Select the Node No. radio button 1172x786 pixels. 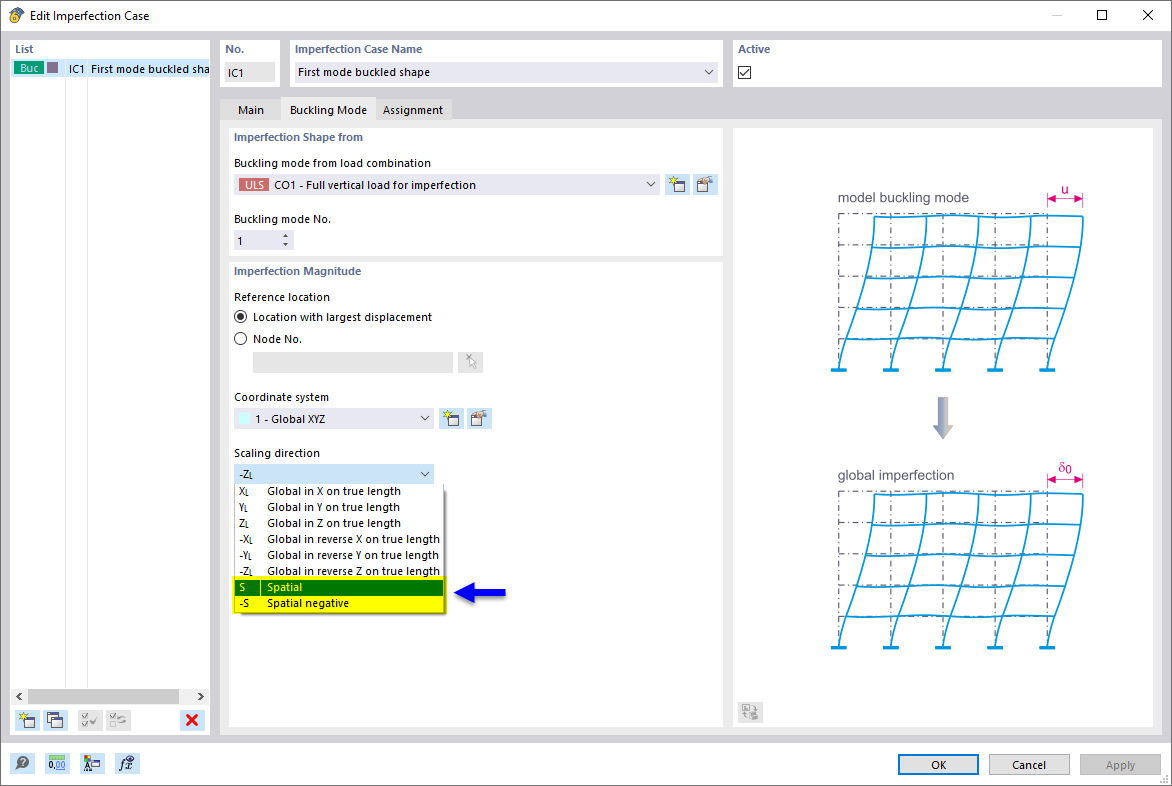240,339
